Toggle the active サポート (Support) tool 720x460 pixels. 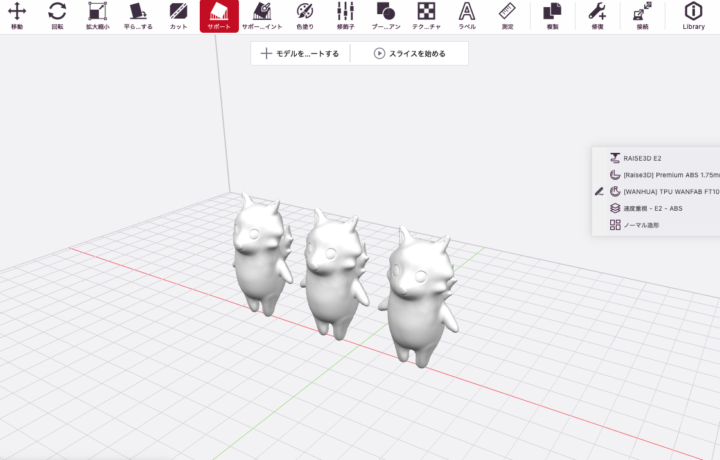pos(219,16)
